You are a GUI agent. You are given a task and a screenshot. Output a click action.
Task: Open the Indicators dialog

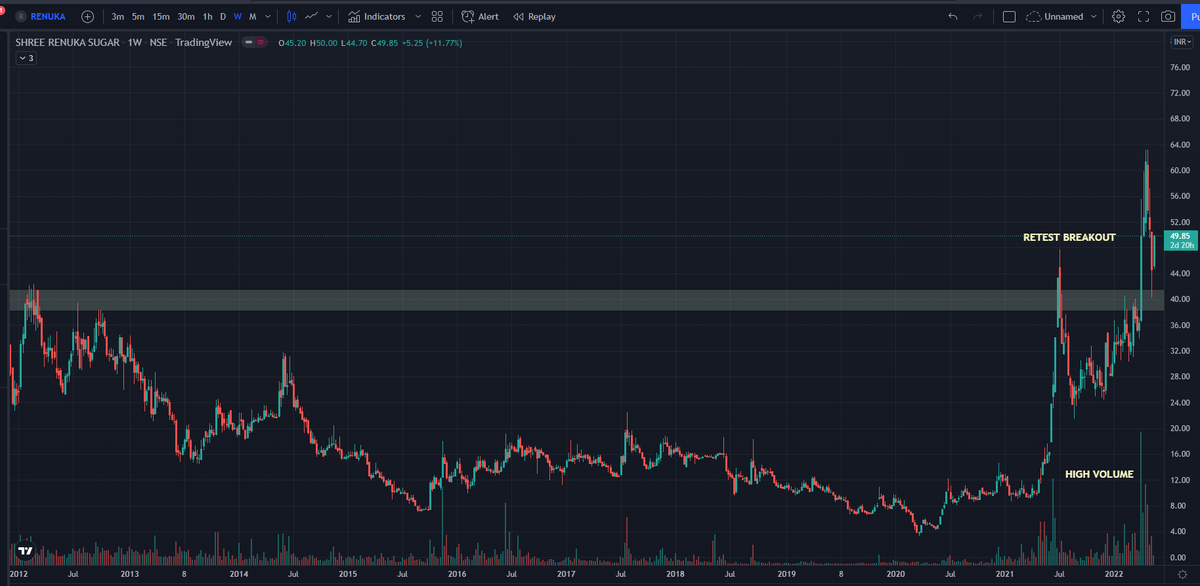click(377, 17)
